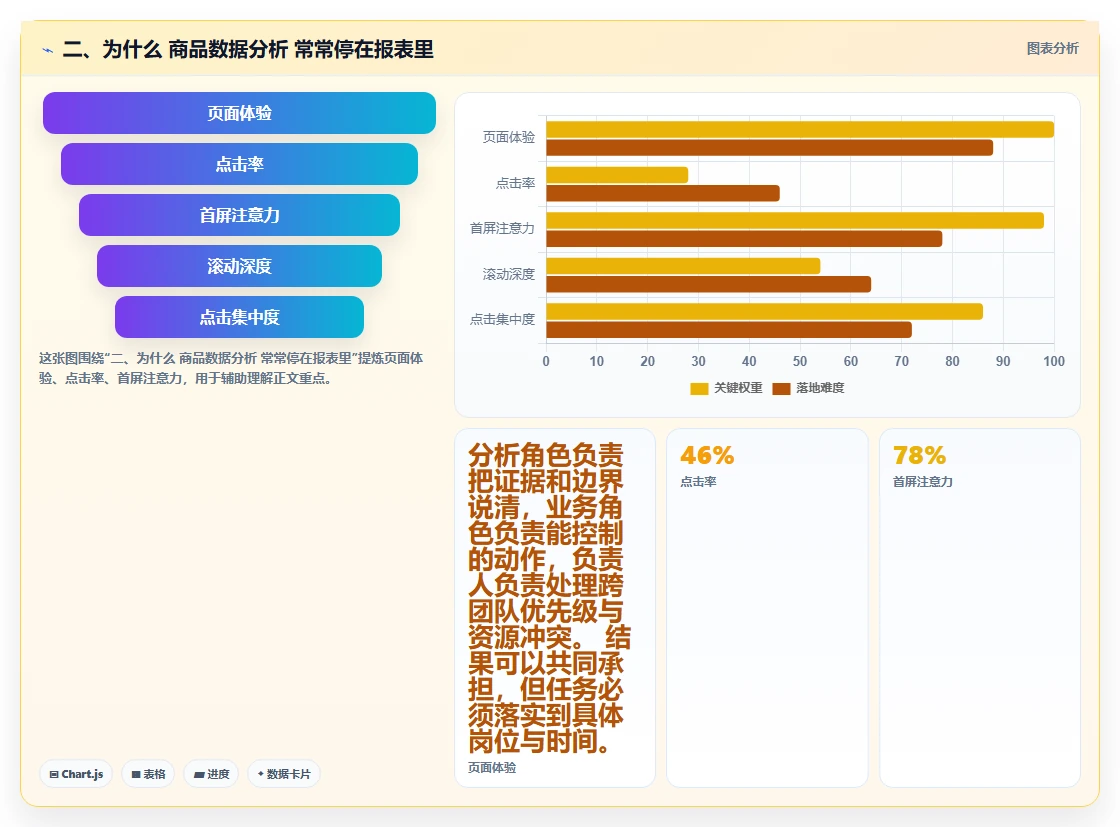The height and width of the screenshot is (827, 1120).
Task: Click the chart description paragraph under funnel
Action: 231,368
